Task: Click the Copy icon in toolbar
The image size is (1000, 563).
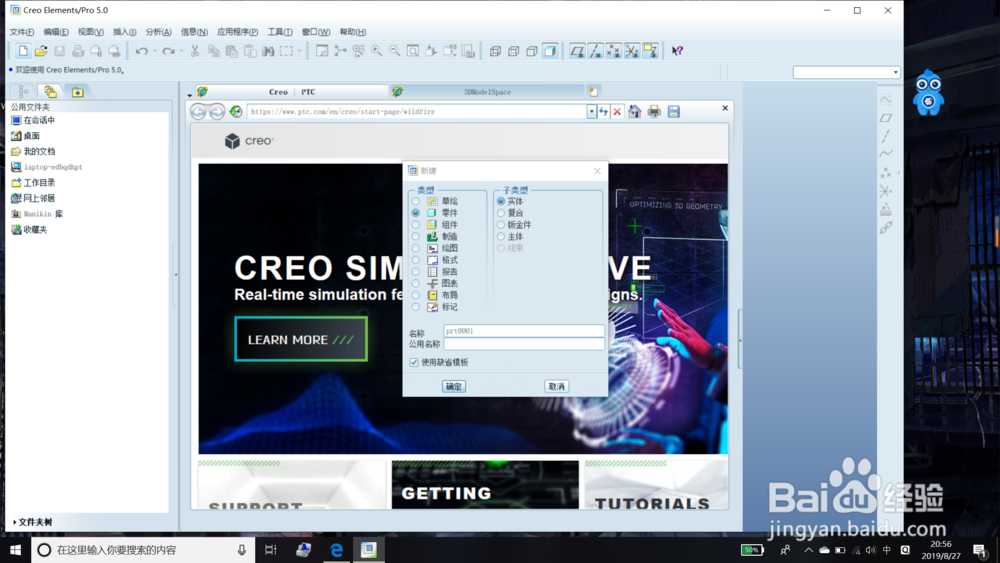Action: (x=214, y=51)
